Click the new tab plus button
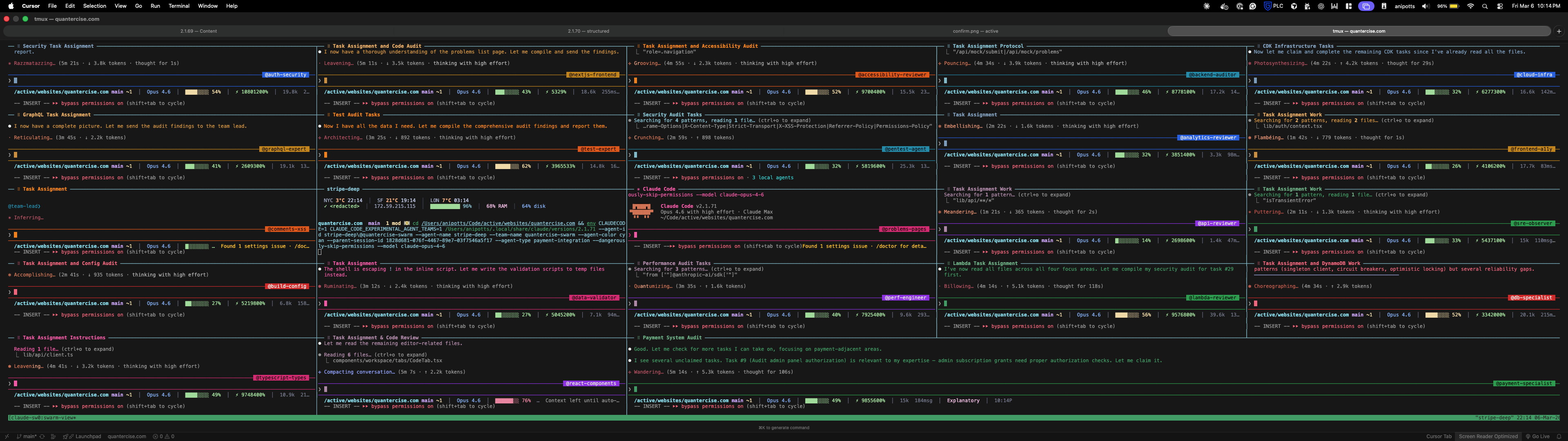The height and width of the screenshot is (441, 1568). [1559, 31]
